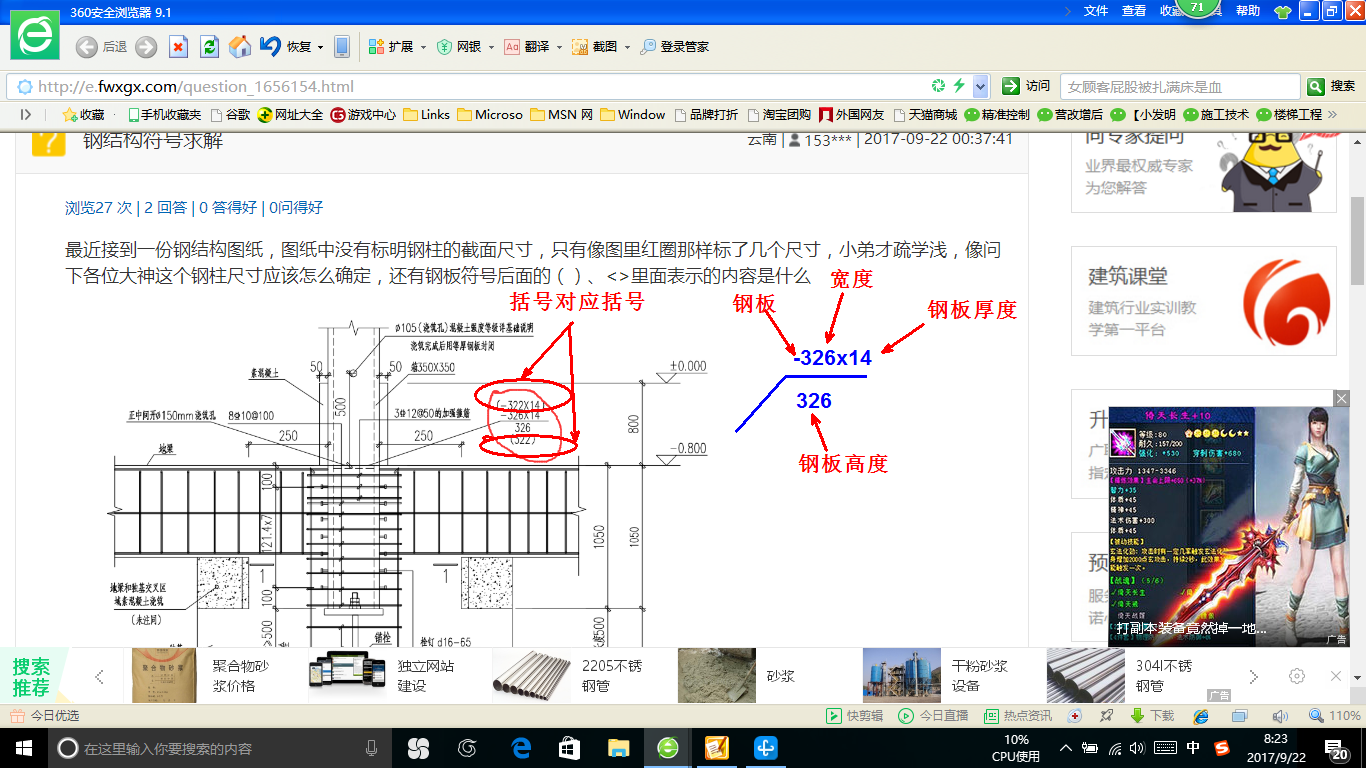Close the search recommendation bar
This screenshot has width=1366, height=768.
pos(1336,676)
